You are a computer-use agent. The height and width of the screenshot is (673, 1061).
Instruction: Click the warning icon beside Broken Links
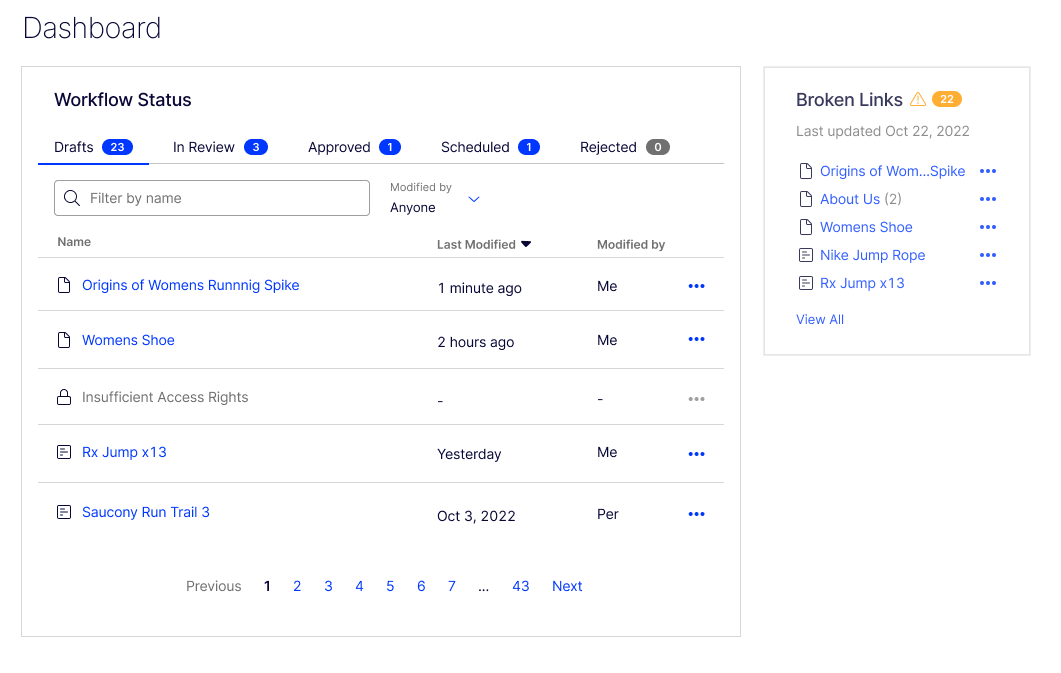tap(918, 99)
